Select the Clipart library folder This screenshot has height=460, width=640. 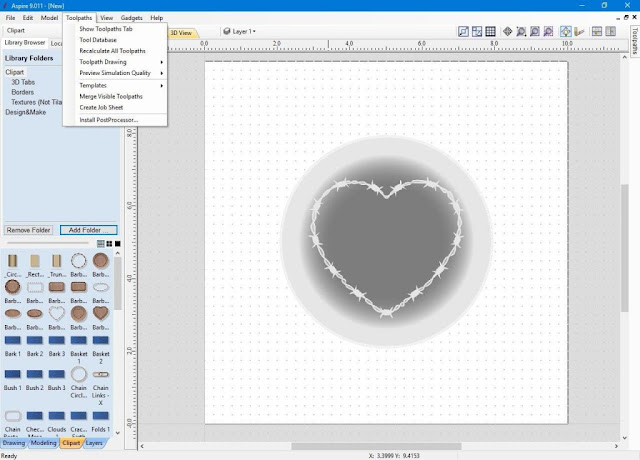coord(15,72)
